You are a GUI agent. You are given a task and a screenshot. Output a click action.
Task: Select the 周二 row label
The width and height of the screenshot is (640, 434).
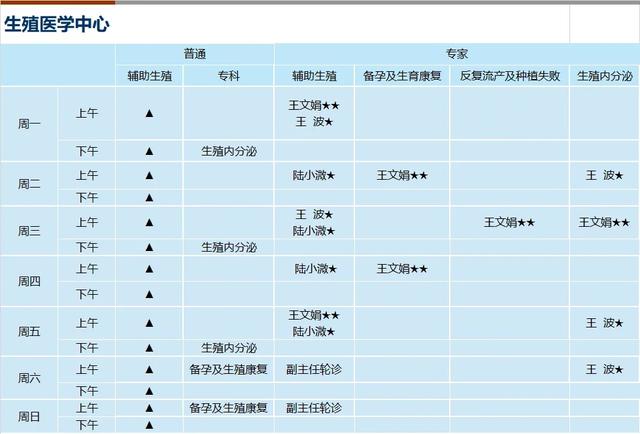click(x=29, y=184)
